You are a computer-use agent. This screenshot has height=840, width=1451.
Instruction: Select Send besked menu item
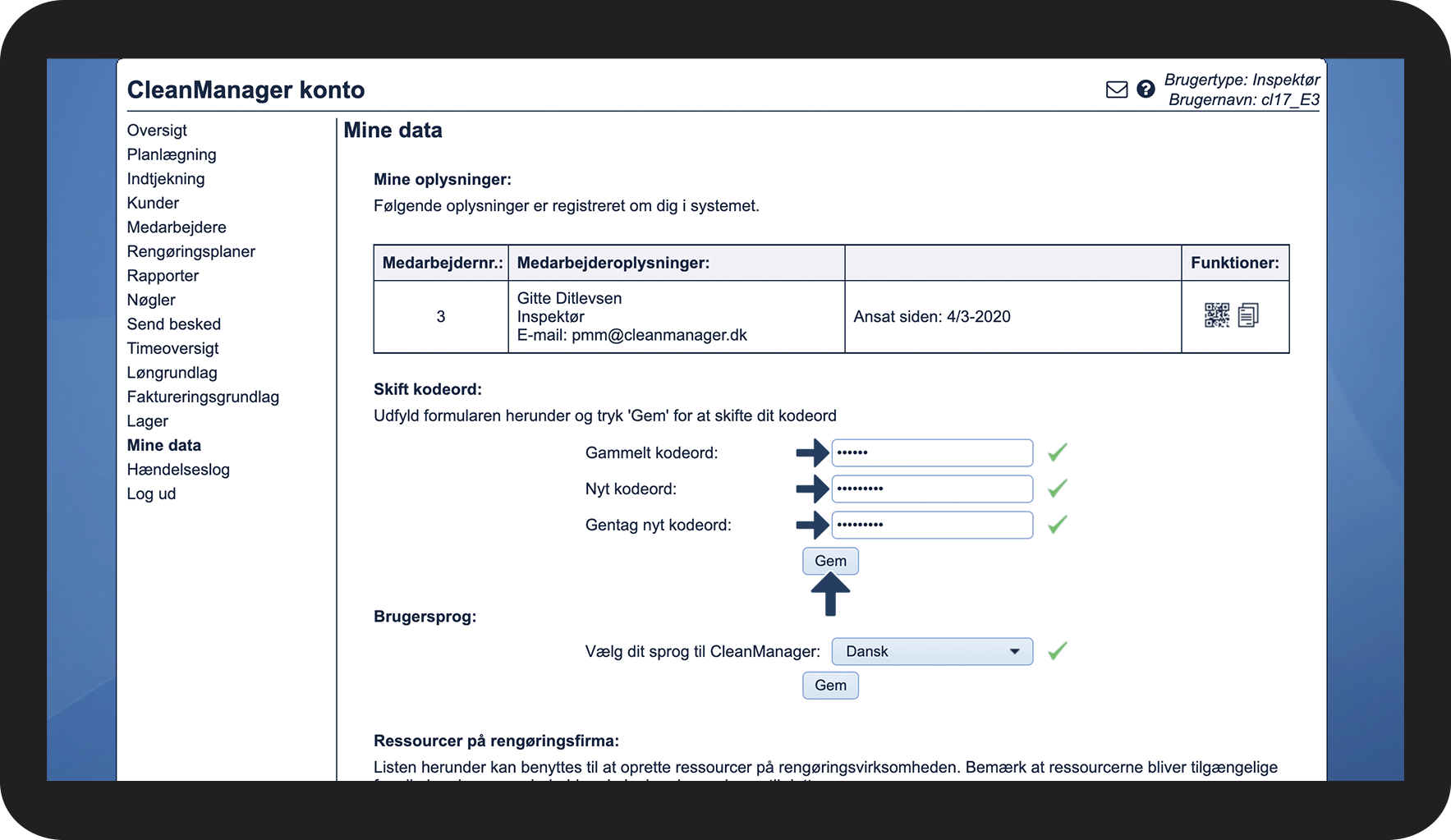173,324
